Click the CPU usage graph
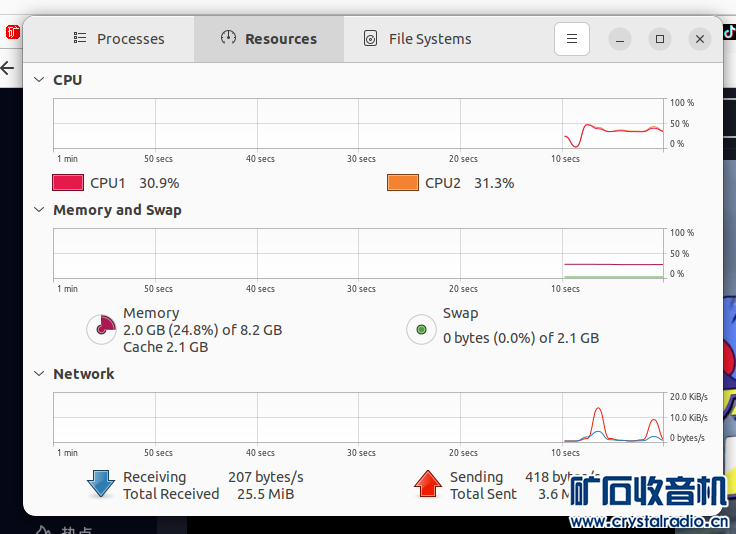This screenshot has width=736, height=534. point(359,123)
